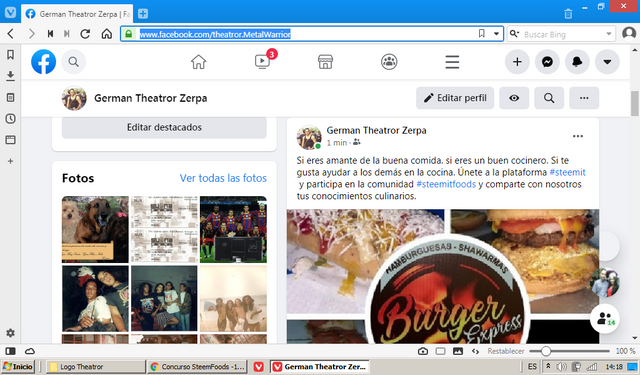Image resolution: width=640 pixels, height=375 pixels.
Task: Open the floating chat head avatar
Action: tap(605, 282)
